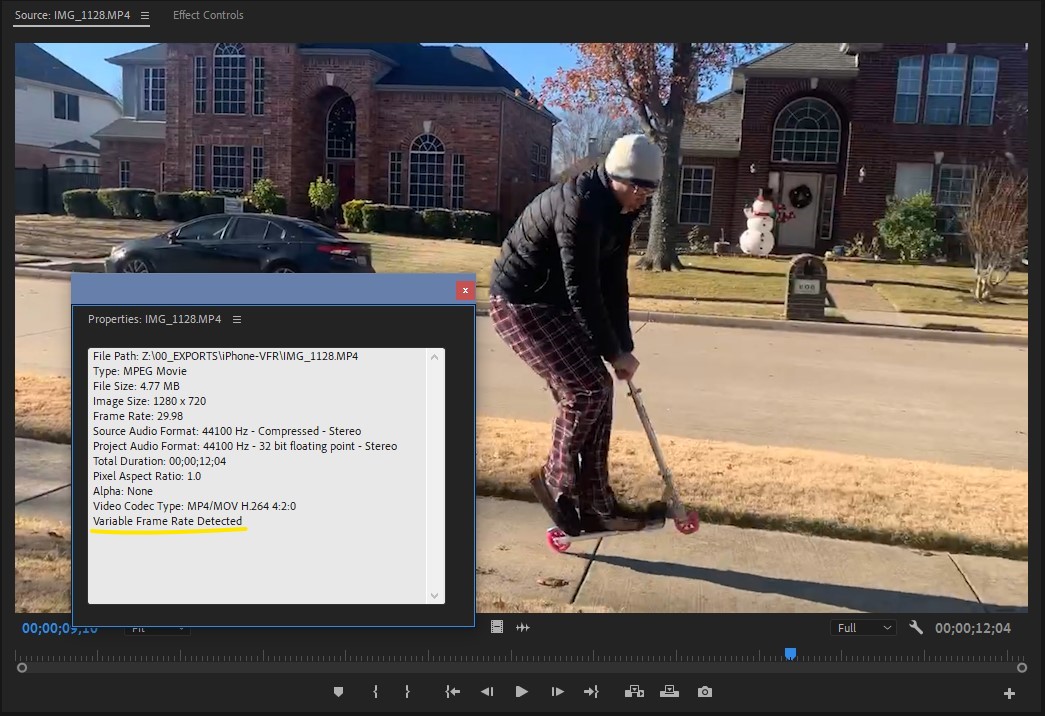Image resolution: width=1045 pixels, height=716 pixels.
Task: Open the Source Monitor settings wrench
Action: pos(917,628)
